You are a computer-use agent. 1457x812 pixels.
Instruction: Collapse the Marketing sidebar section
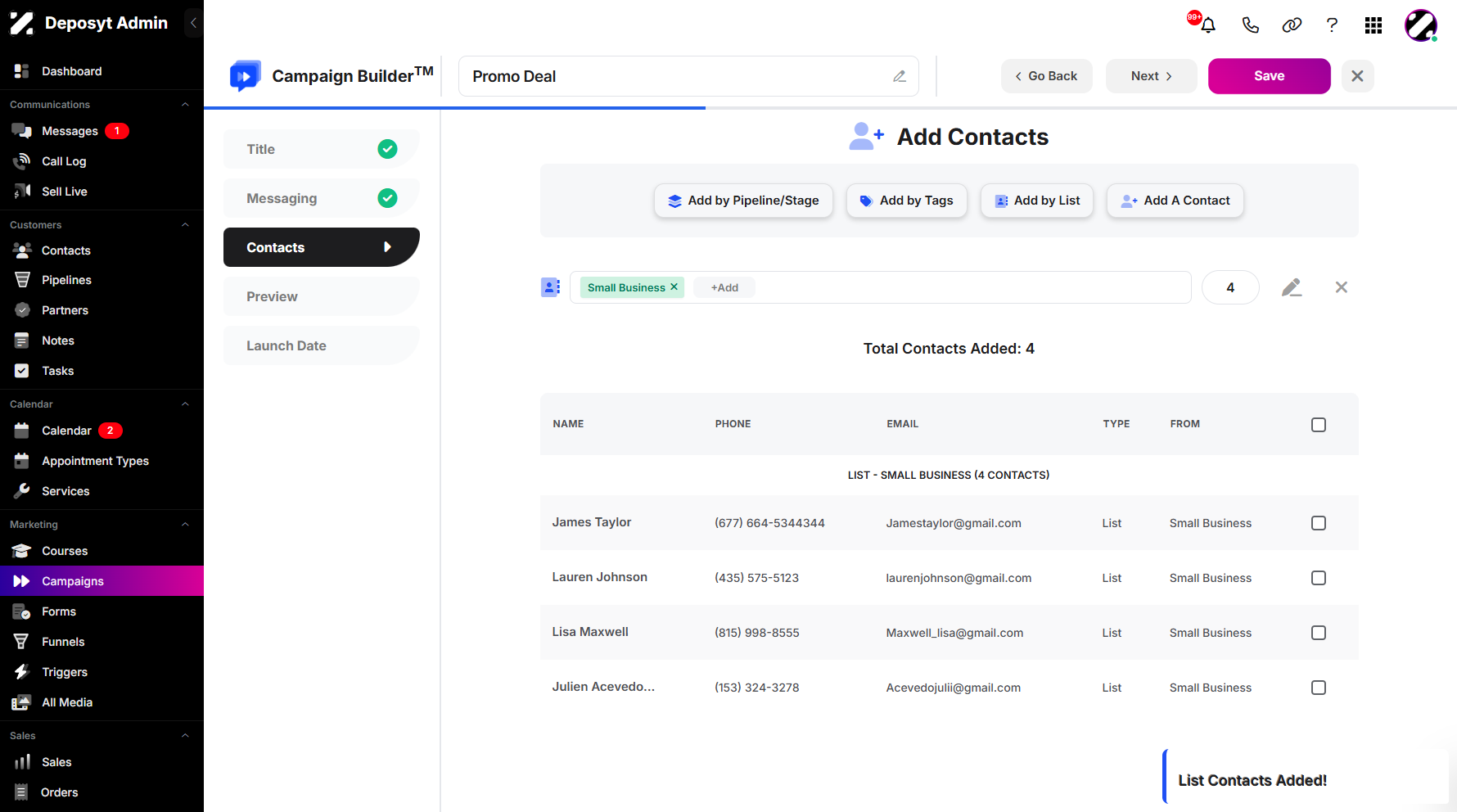coord(185,525)
